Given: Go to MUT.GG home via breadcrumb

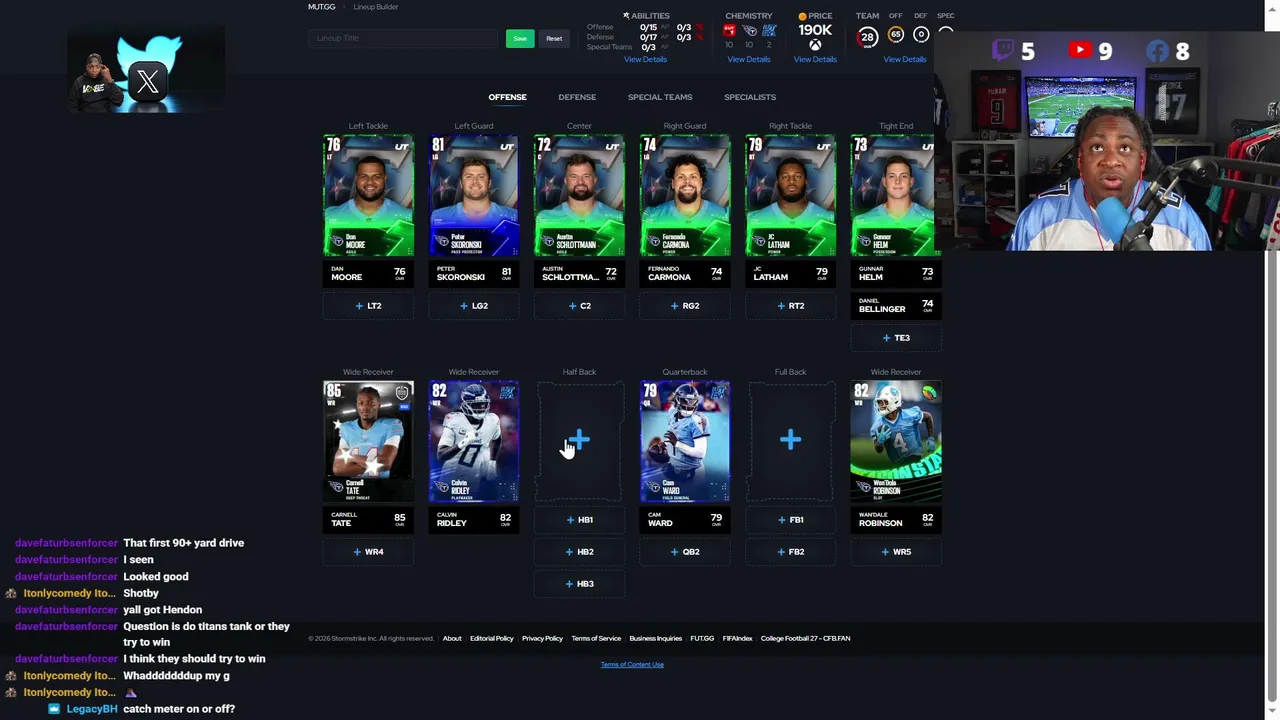Looking at the screenshot, I should click(321, 7).
